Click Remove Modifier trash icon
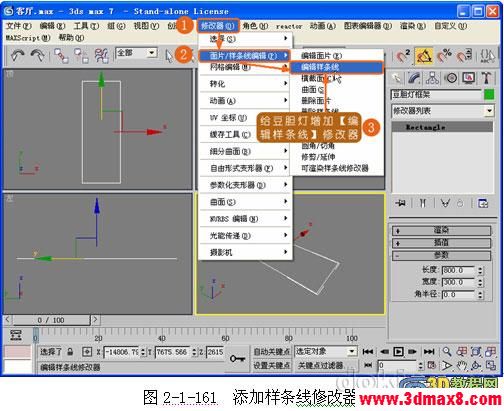Viewport: 504px width, 411px height. click(x=460, y=203)
